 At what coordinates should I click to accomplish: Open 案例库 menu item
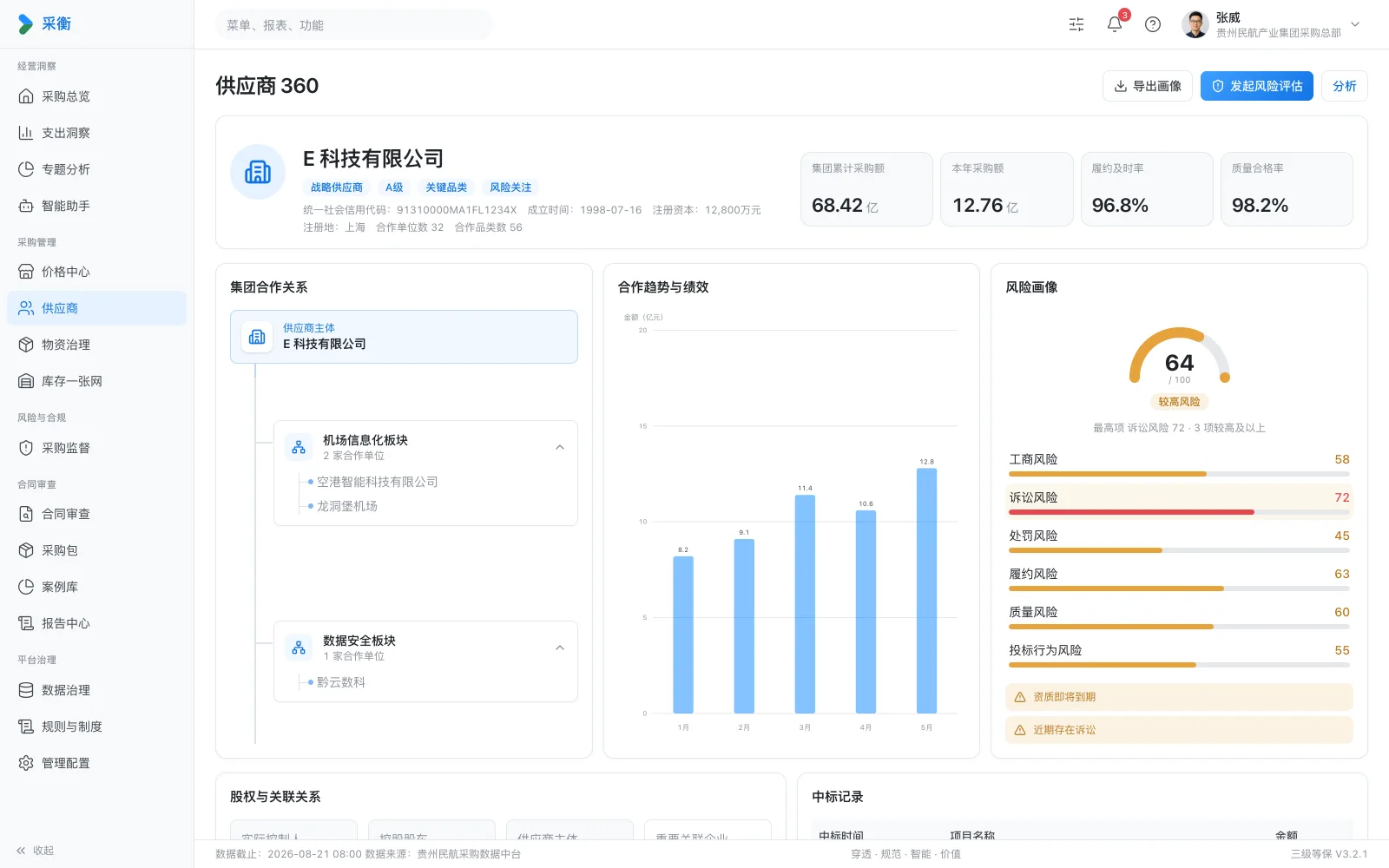pos(97,587)
